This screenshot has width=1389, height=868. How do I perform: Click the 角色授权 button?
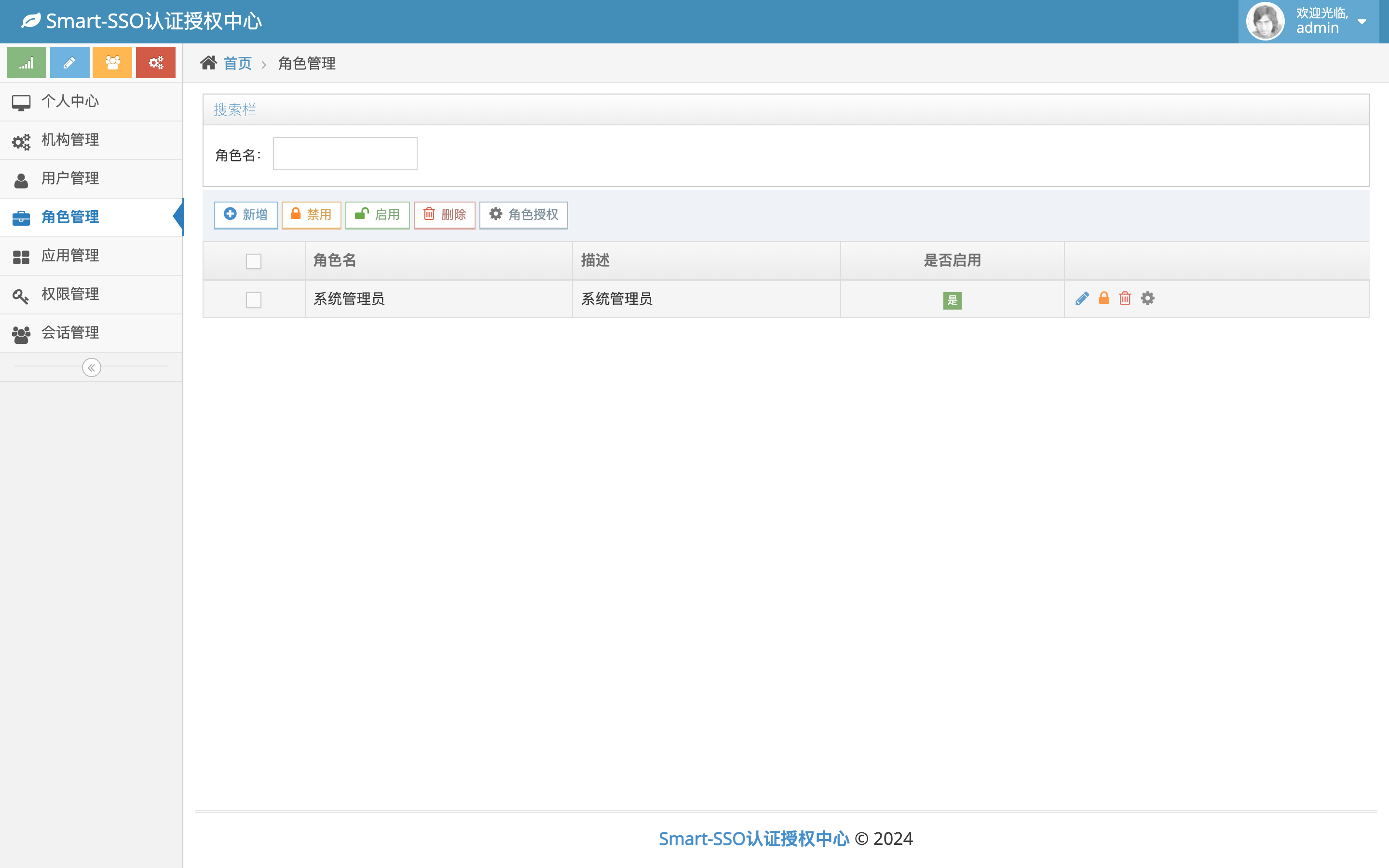(523, 215)
